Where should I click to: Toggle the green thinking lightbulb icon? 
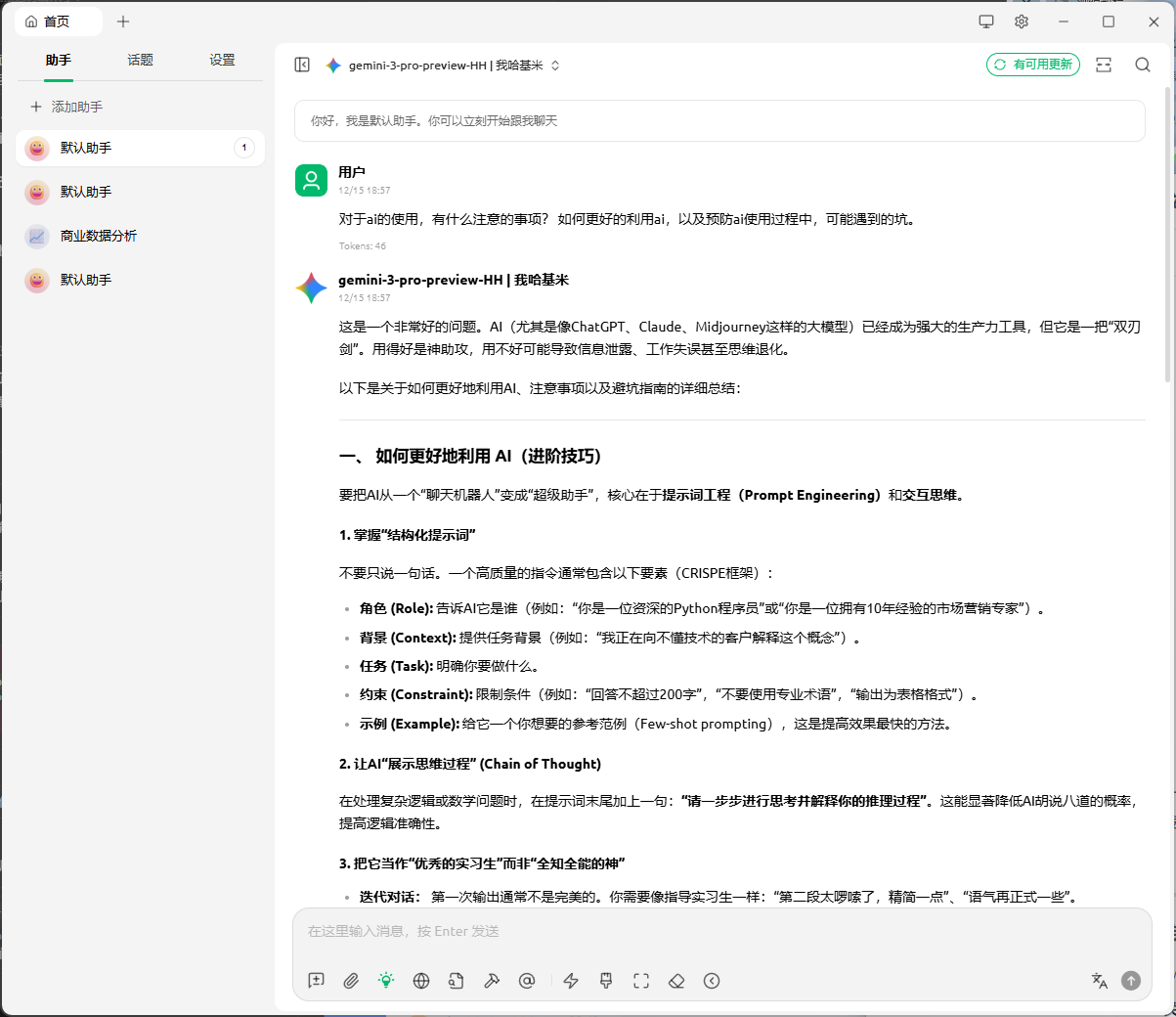click(386, 981)
